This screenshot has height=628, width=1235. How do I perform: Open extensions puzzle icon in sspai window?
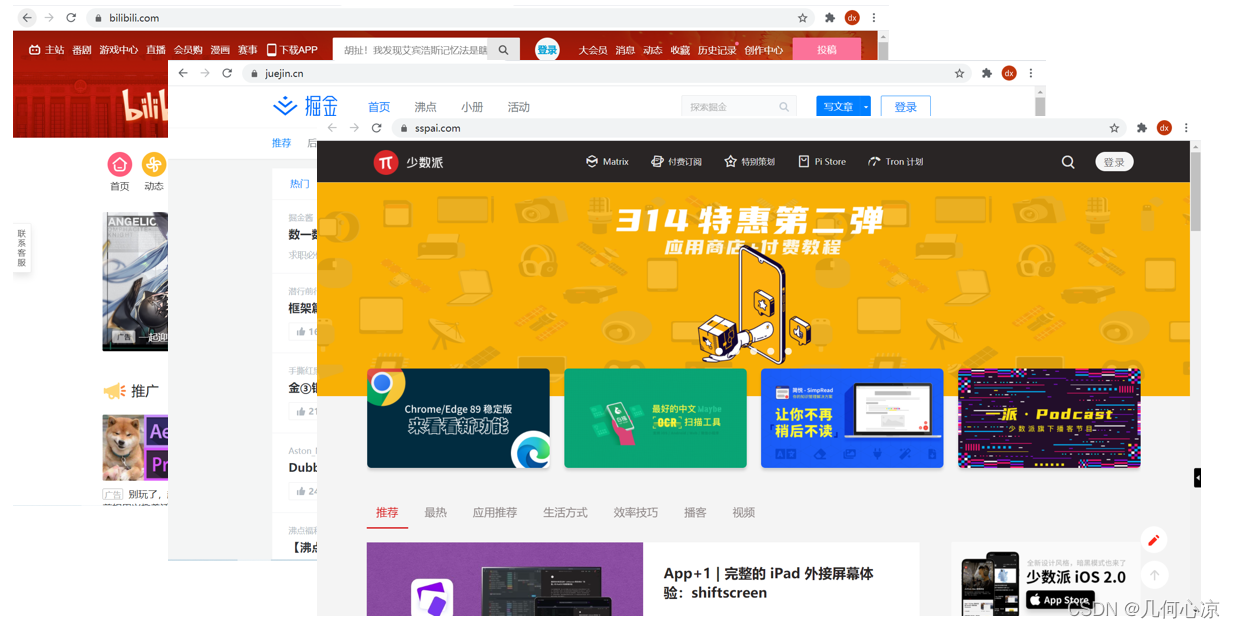click(1141, 128)
